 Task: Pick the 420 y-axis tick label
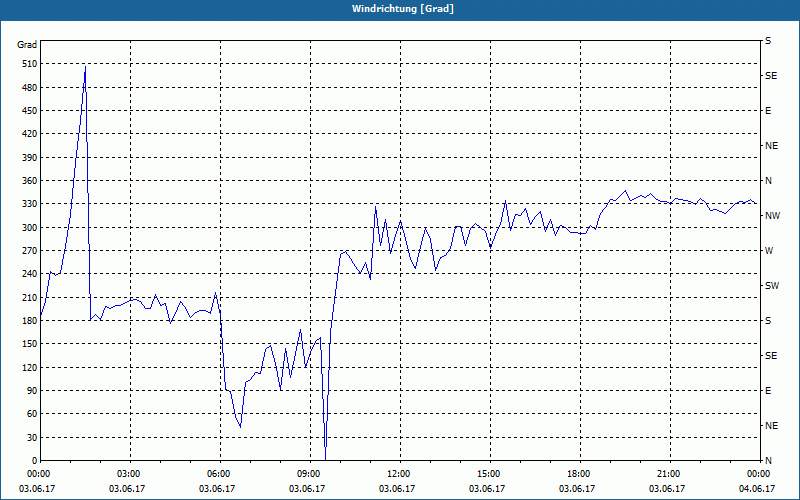[30, 134]
